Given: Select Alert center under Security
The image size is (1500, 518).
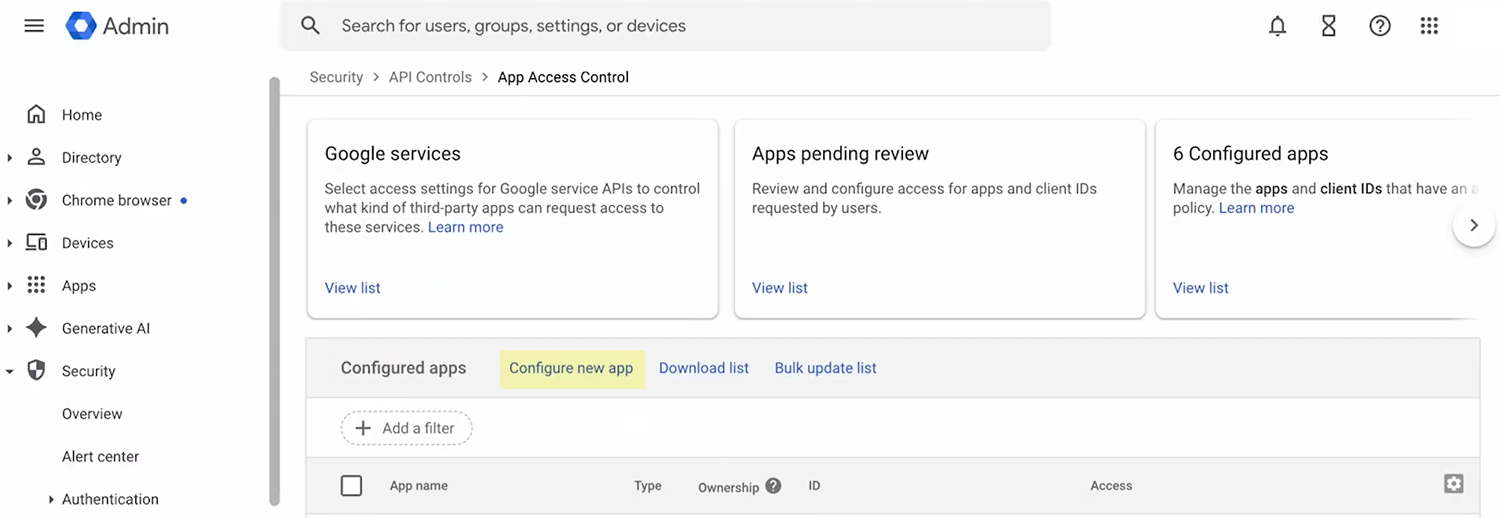Looking at the screenshot, I should pyautogui.click(x=100, y=457).
